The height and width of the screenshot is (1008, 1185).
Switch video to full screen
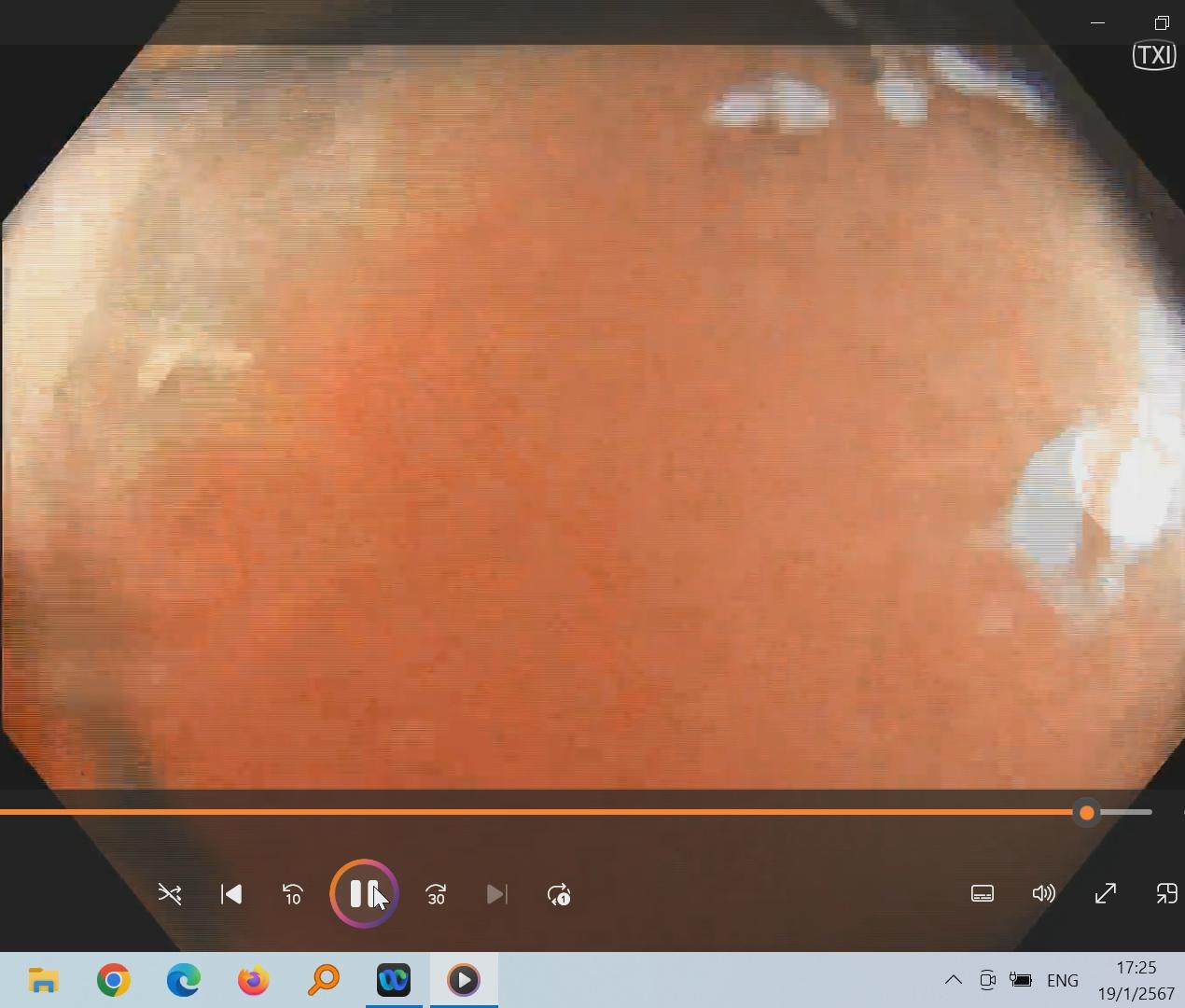(x=1106, y=894)
